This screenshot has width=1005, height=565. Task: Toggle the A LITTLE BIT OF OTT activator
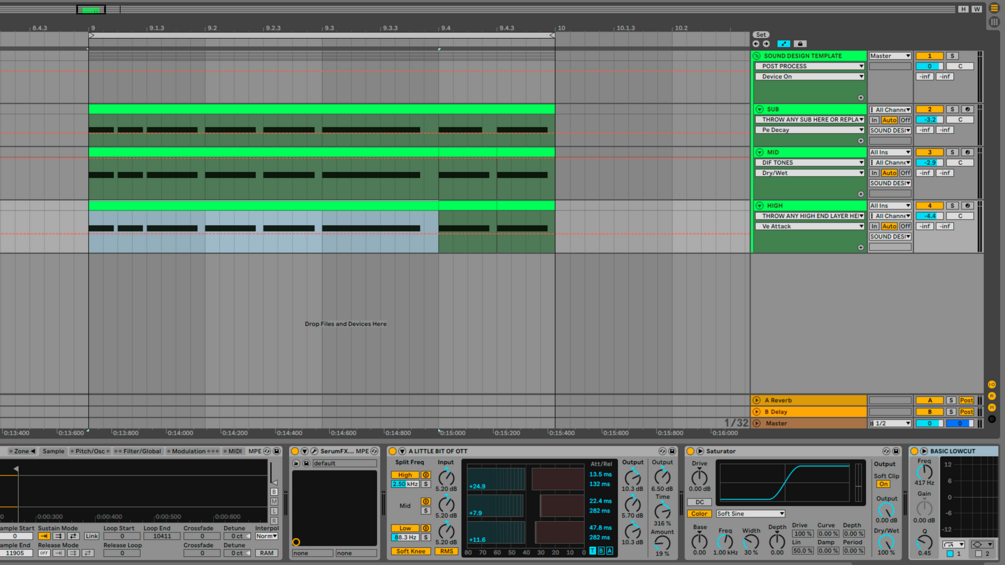(393, 452)
